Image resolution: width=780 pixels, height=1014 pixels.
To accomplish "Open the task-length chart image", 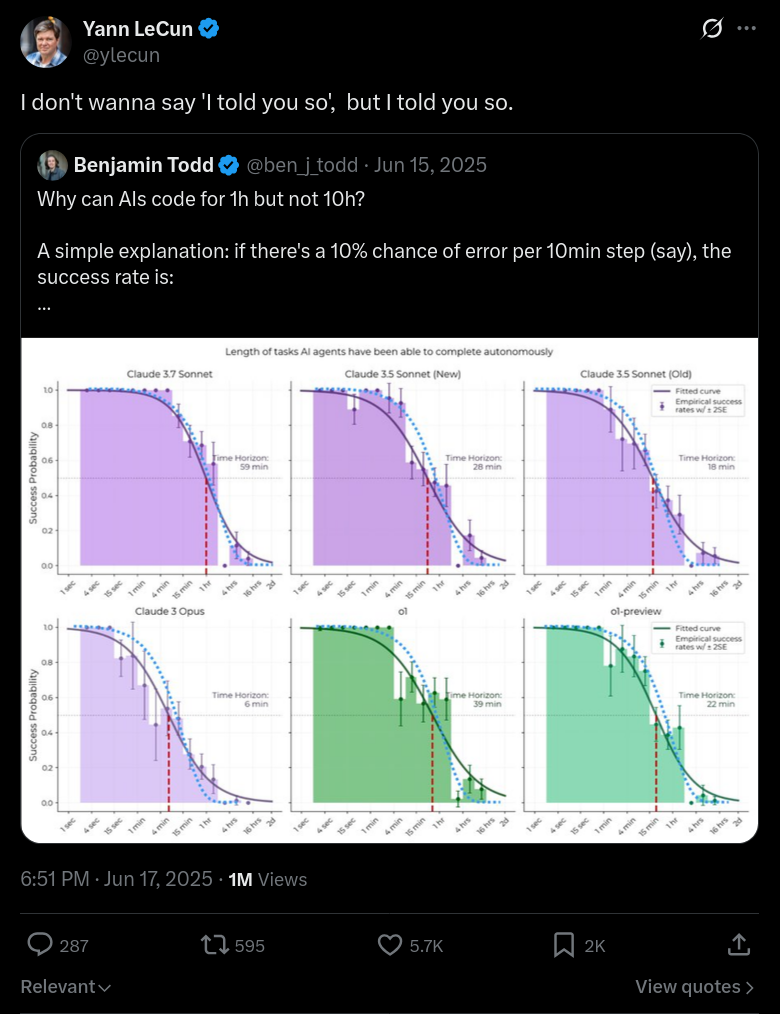I will click(x=389, y=590).
